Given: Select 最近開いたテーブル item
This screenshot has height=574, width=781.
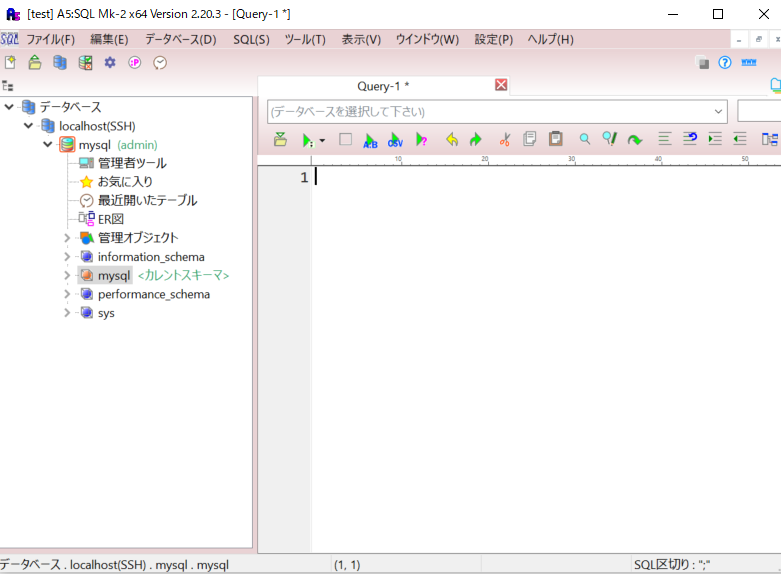Looking at the screenshot, I should (x=147, y=200).
